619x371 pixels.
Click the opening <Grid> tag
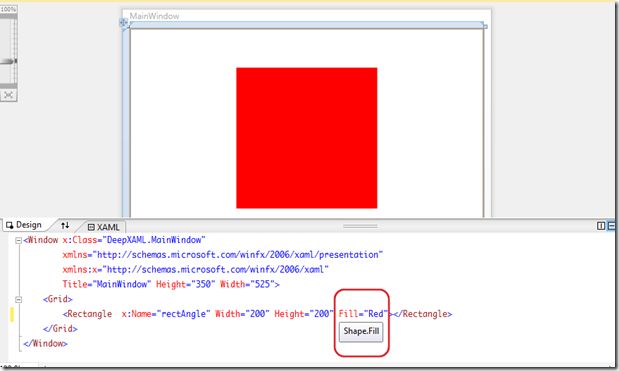click(58, 299)
